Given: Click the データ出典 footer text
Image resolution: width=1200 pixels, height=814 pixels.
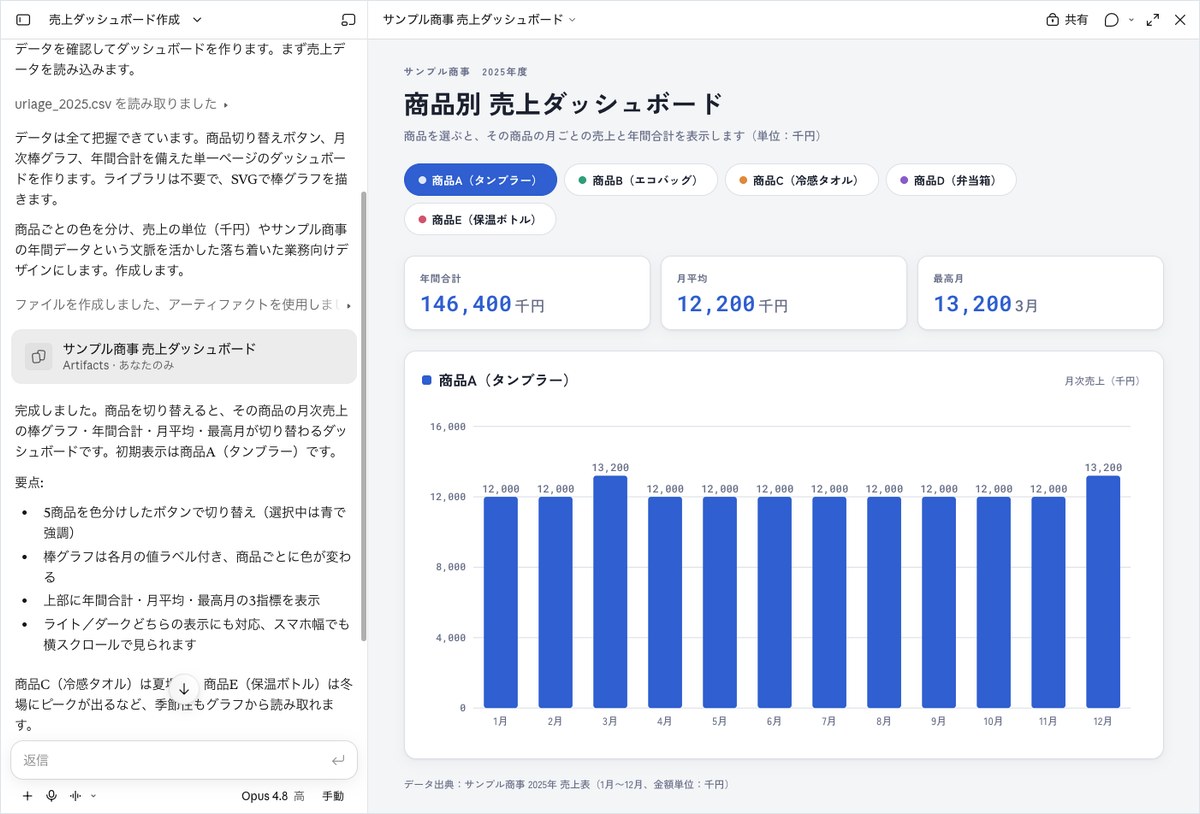Looking at the screenshot, I should coord(567,785).
